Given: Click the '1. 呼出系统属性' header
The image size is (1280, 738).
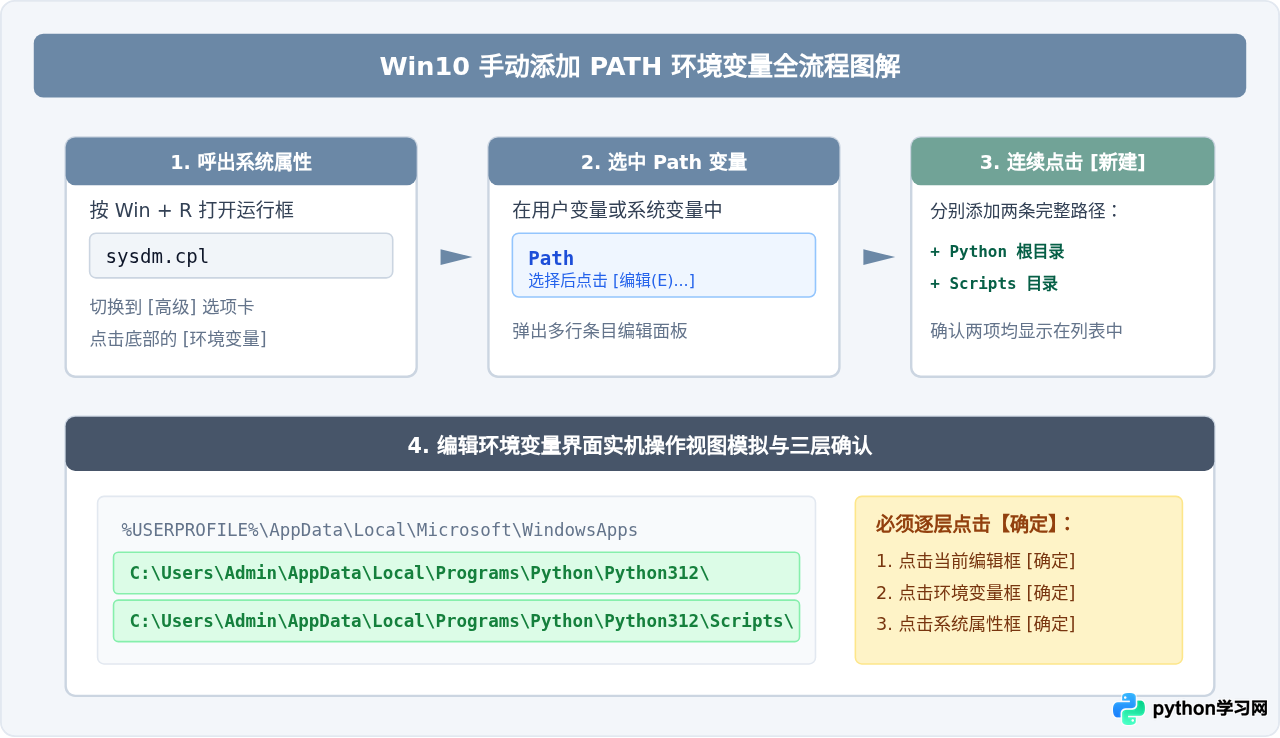Looking at the screenshot, I should pyautogui.click(x=241, y=162).
